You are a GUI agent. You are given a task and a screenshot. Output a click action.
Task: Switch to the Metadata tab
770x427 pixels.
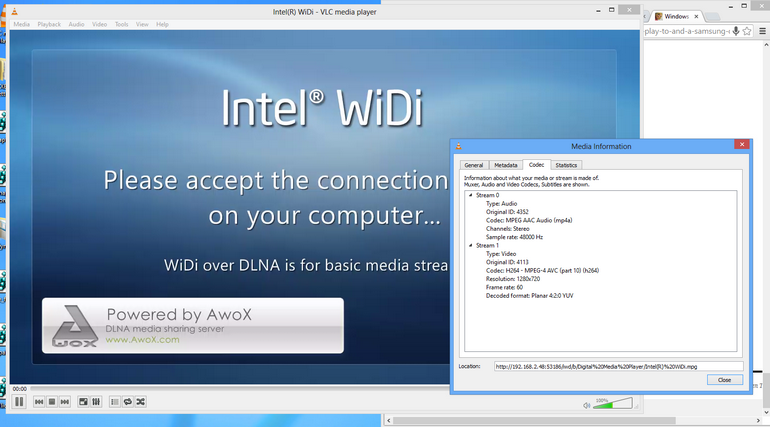pos(505,165)
